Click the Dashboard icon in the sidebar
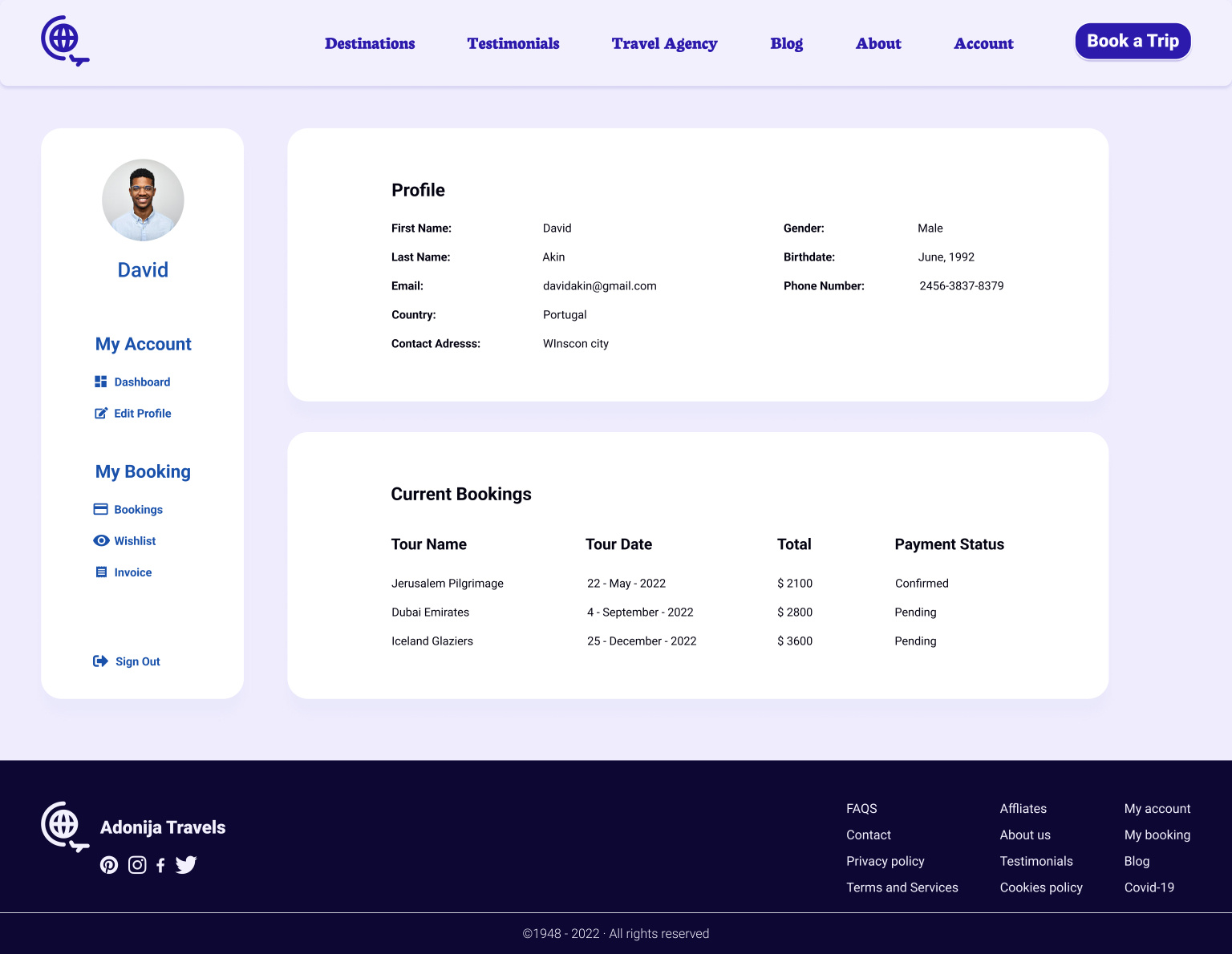The image size is (1232, 954). [100, 381]
